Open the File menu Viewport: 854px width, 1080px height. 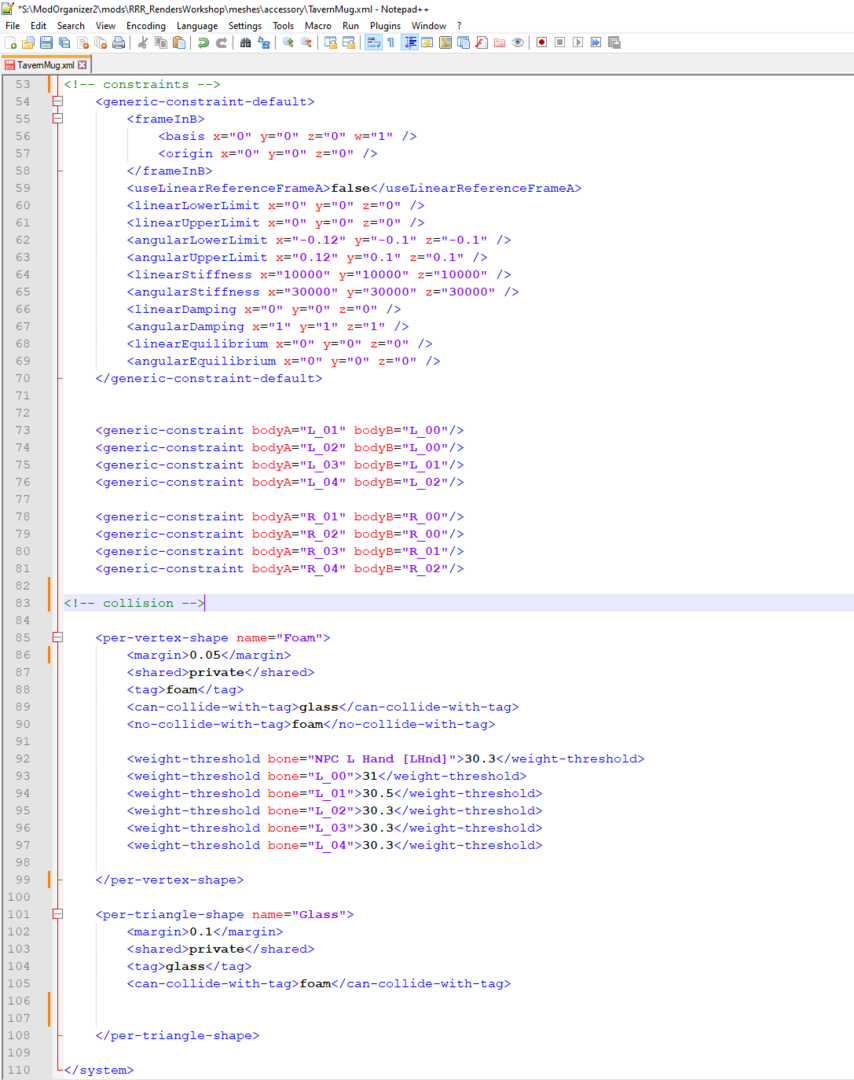pos(12,25)
